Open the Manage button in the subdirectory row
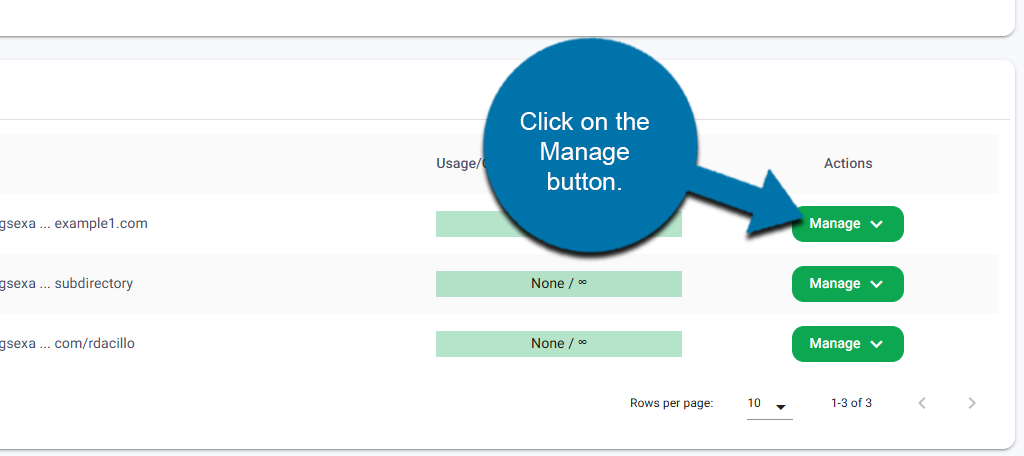 coord(836,284)
